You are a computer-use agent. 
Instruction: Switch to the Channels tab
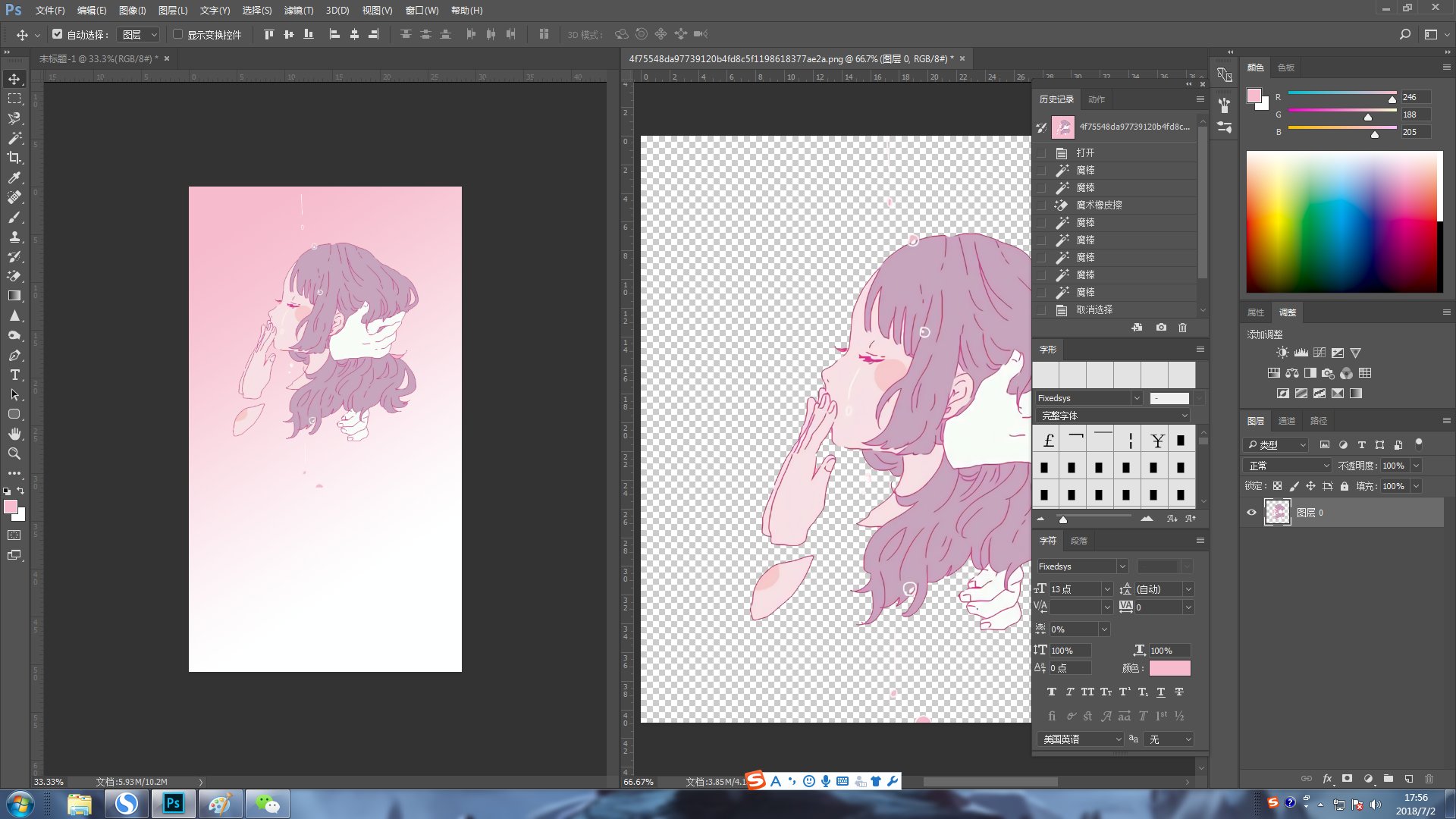coord(1287,421)
